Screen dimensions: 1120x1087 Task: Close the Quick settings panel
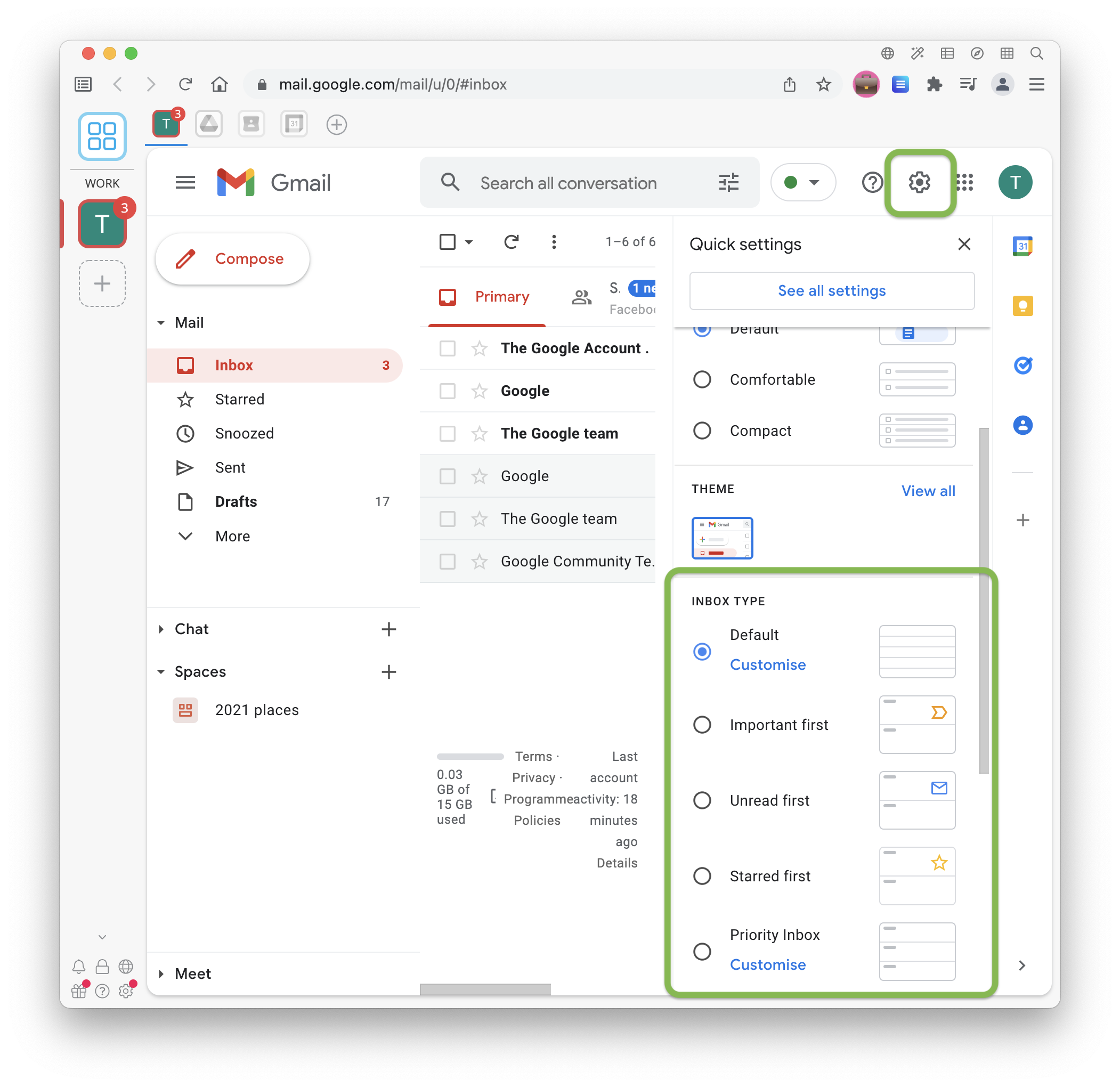pyautogui.click(x=963, y=245)
